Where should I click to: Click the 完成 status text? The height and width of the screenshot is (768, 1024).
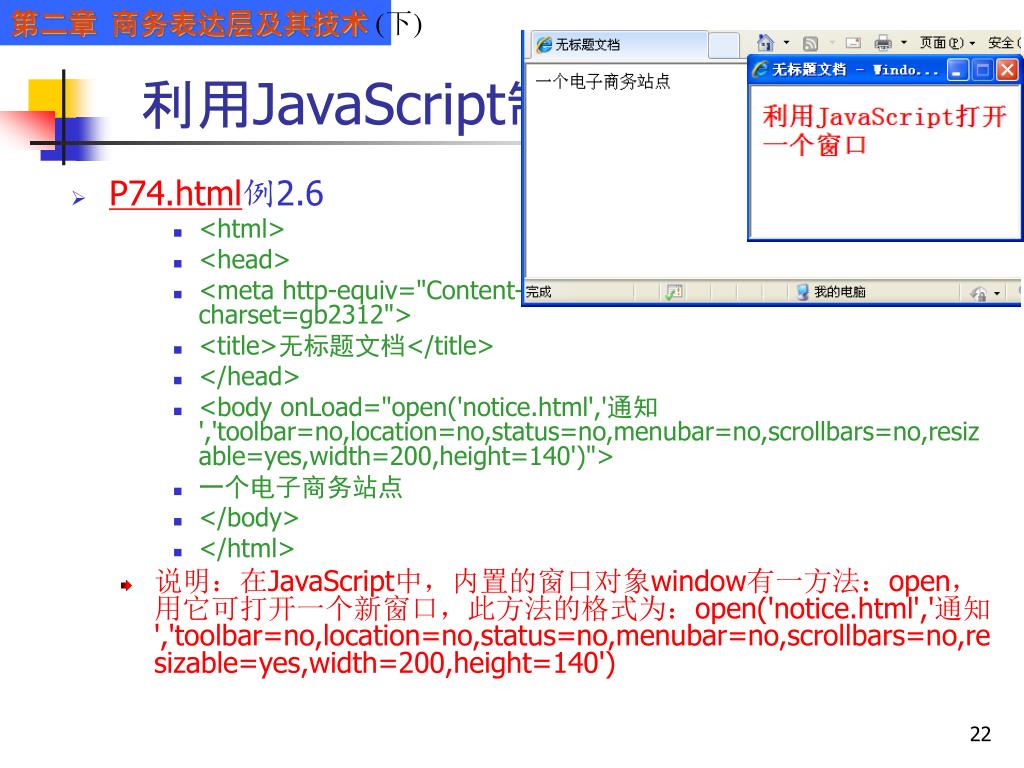tap(539, 292)
